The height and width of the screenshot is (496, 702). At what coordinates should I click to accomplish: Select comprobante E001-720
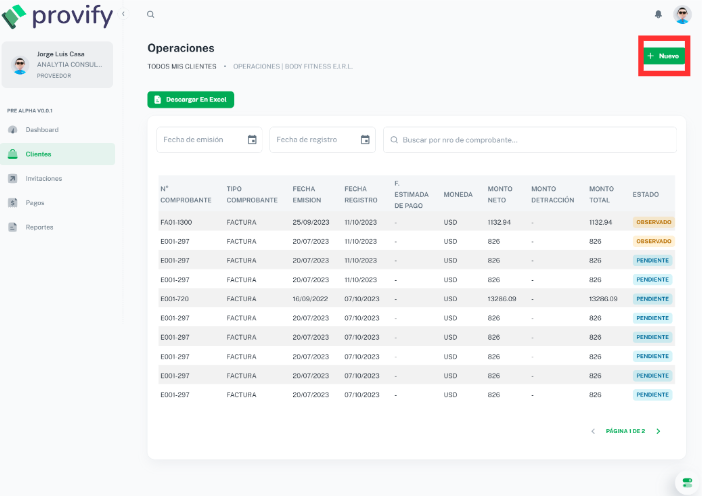(x=175, y=299)
